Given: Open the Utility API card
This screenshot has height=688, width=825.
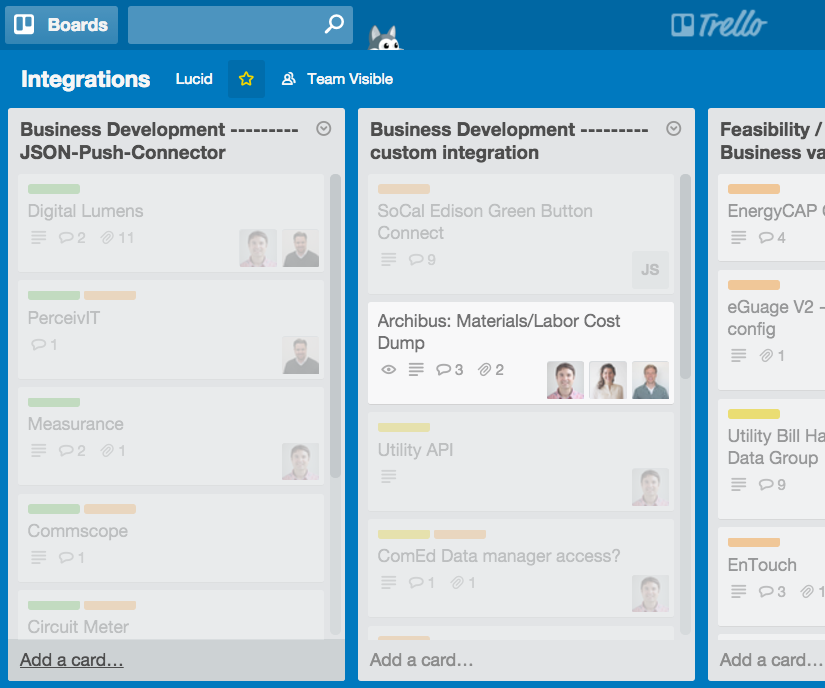Looking at the screenshot, I should coord(521,462).
